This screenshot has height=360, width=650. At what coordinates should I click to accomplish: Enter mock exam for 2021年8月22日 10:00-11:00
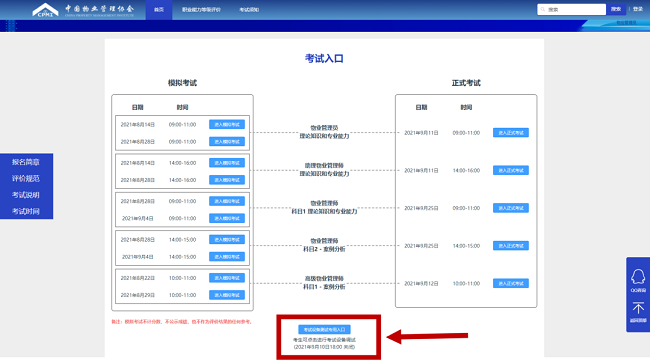(227, 278)
